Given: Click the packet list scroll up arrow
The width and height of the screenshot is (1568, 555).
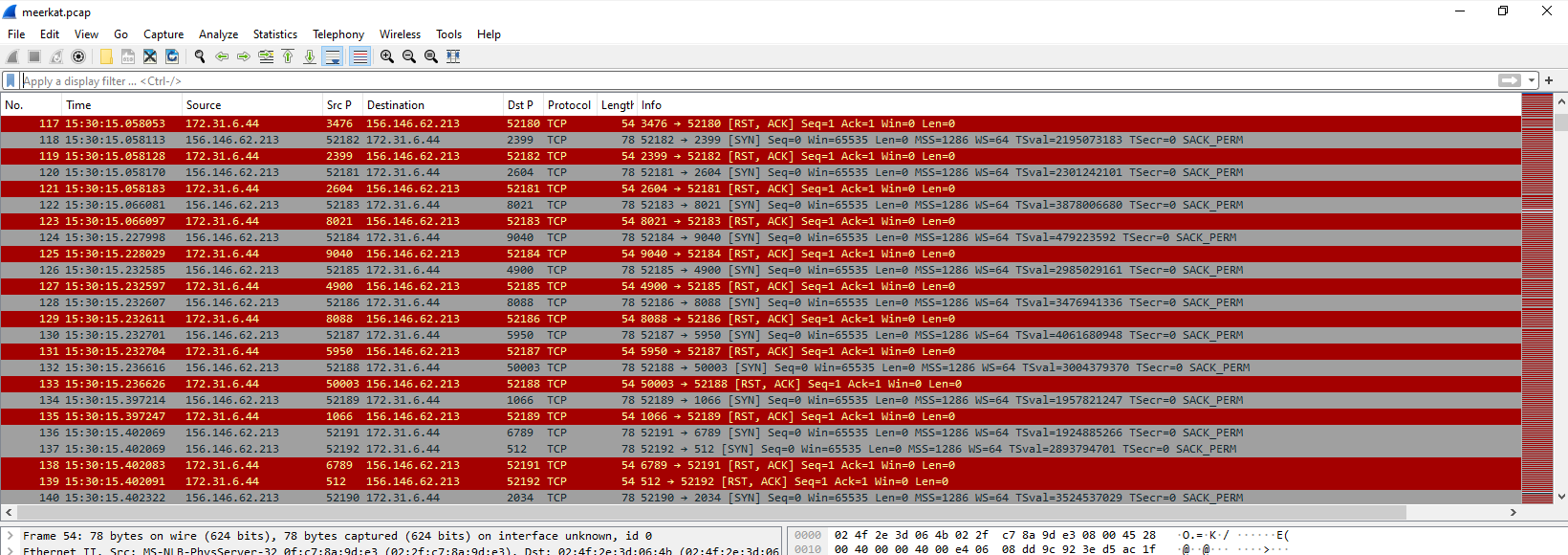Looking at the screenshot, I should (x=1561, y=100).
